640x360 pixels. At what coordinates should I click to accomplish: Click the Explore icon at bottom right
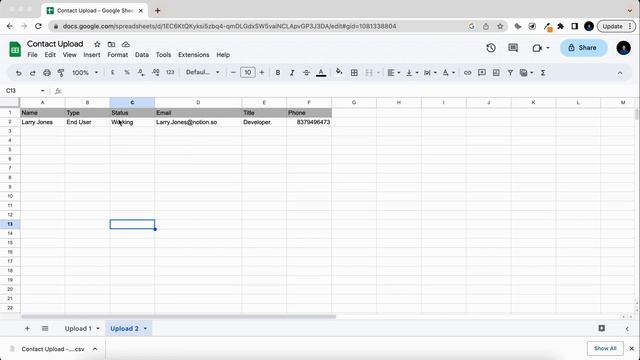pyautogui.click(x=602, y=328)
